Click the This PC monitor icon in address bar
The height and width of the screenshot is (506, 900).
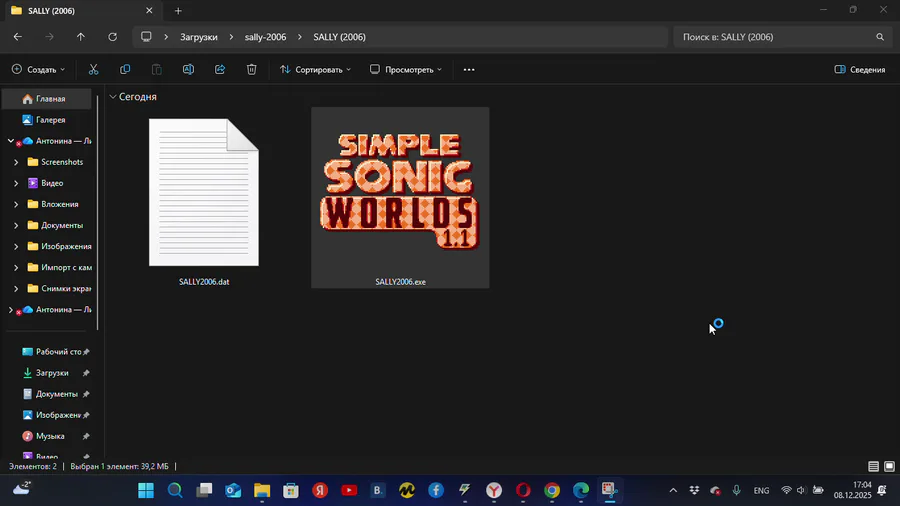click(x=146, y=37)
